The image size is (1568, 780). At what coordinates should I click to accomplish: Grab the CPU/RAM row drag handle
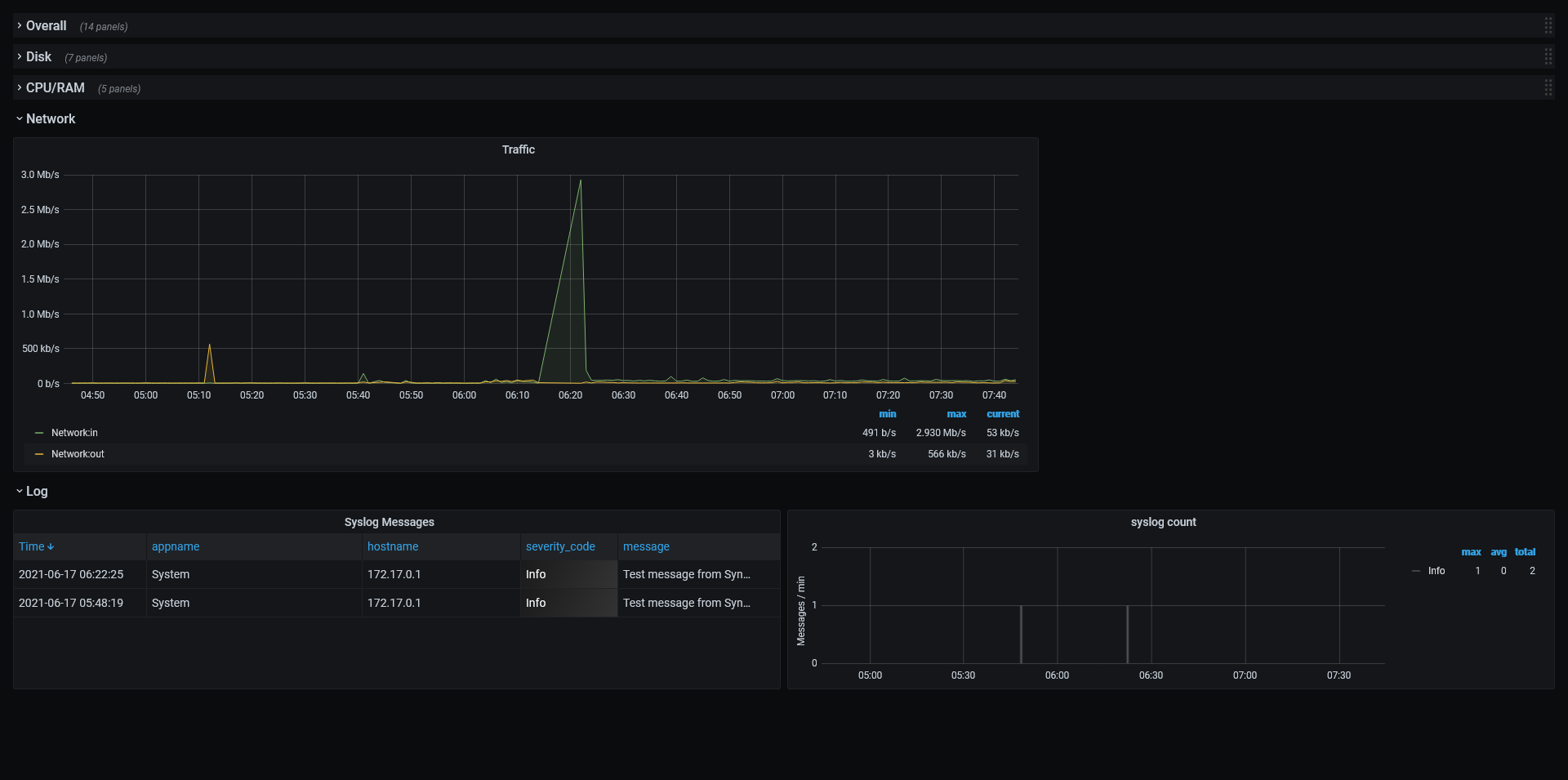click(1548, 87)
